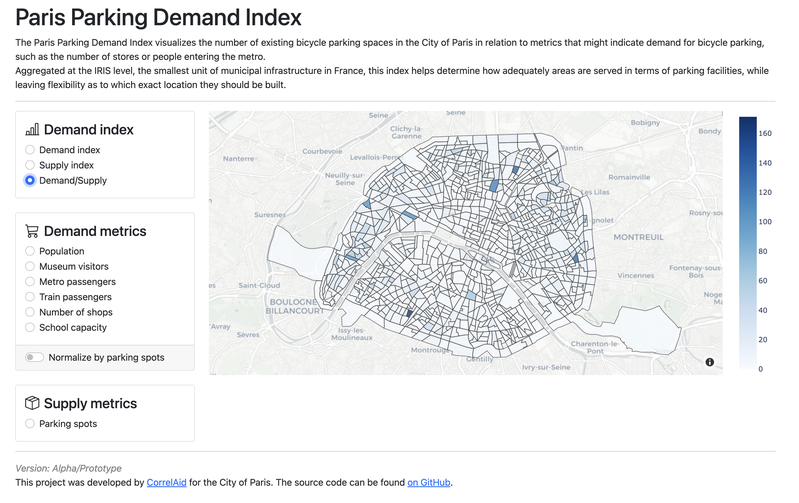
Task: Click the Vincennes label on the map
Action: (x=635, y=275)
